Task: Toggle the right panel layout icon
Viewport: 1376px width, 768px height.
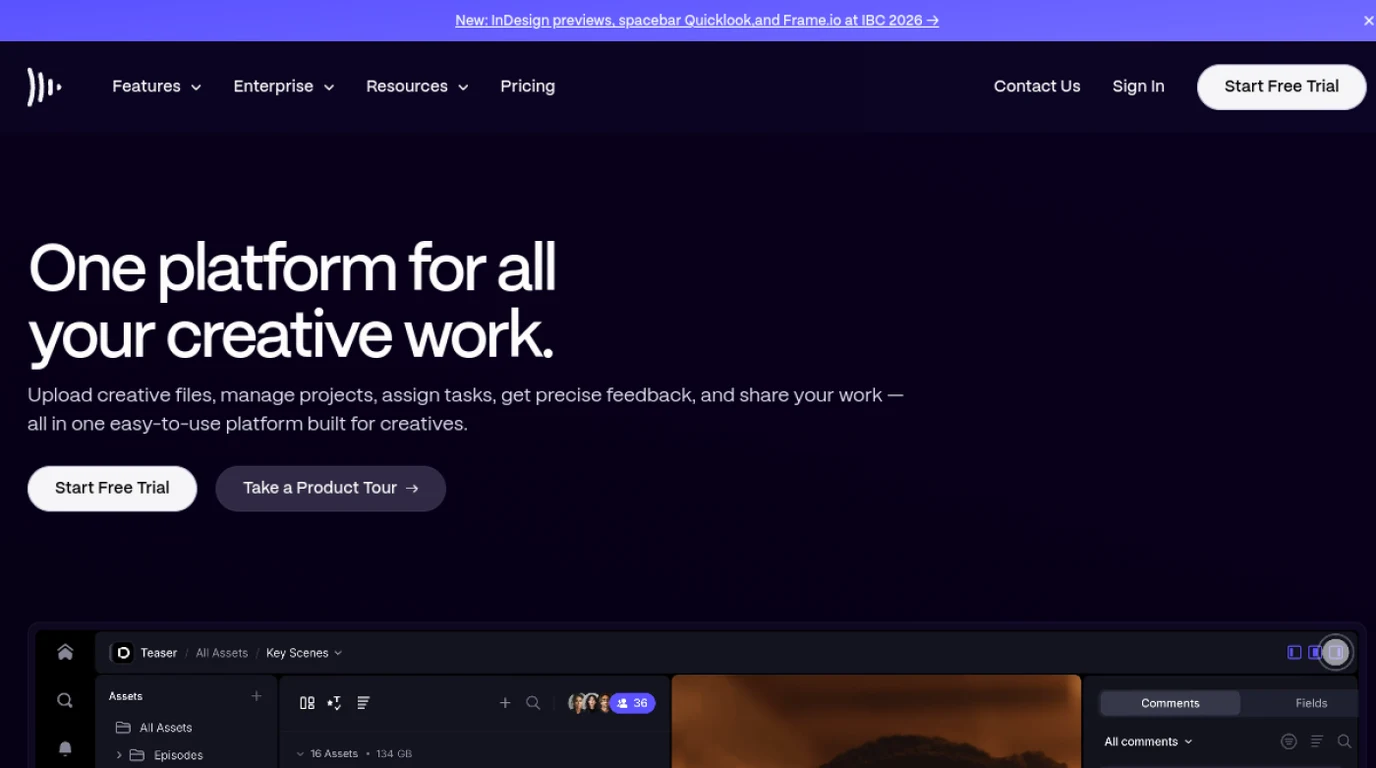Action: 1335,652
